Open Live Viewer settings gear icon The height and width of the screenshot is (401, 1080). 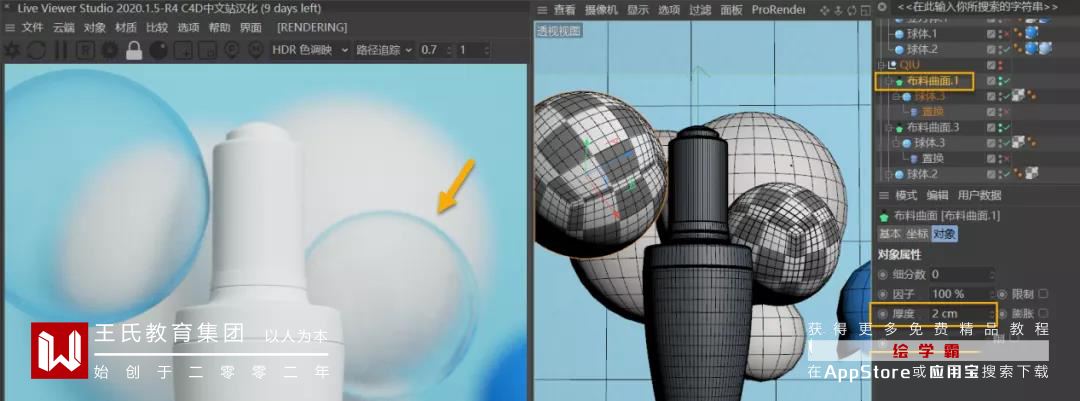(110, 50)
